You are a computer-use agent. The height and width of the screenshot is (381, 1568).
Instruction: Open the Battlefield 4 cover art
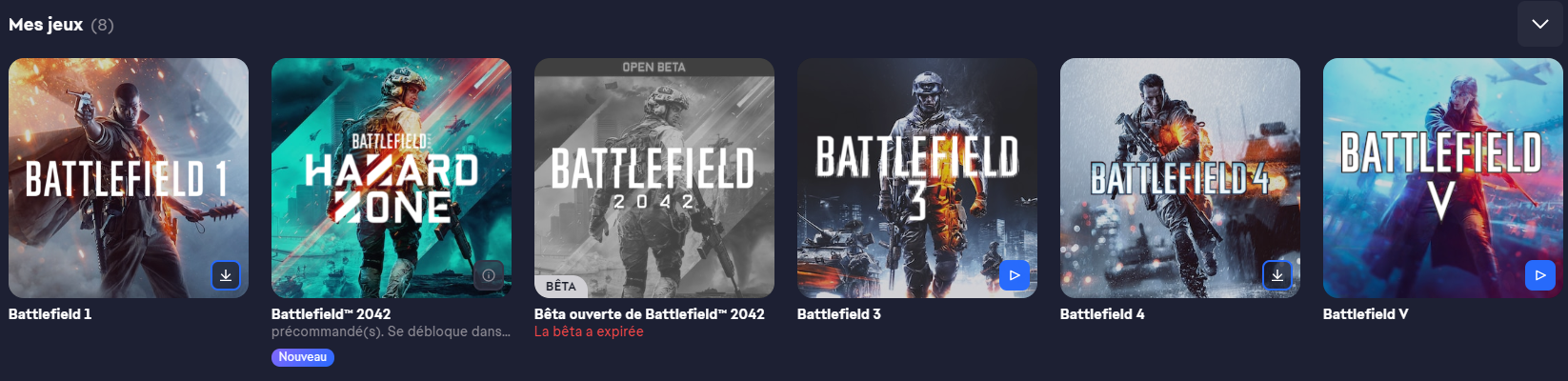tap(1180, 178)
